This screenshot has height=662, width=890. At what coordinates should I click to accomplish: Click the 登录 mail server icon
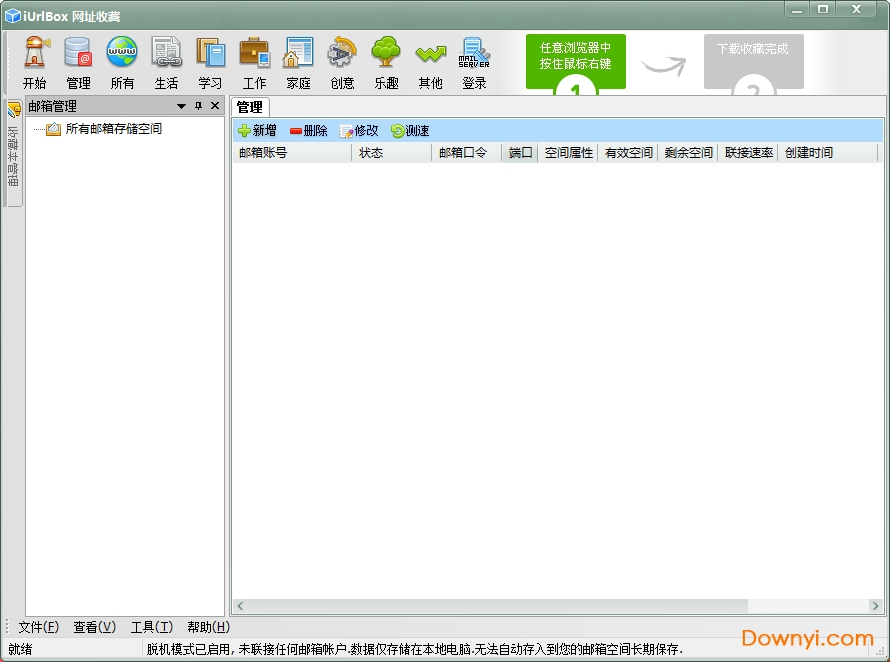point(474,60)
